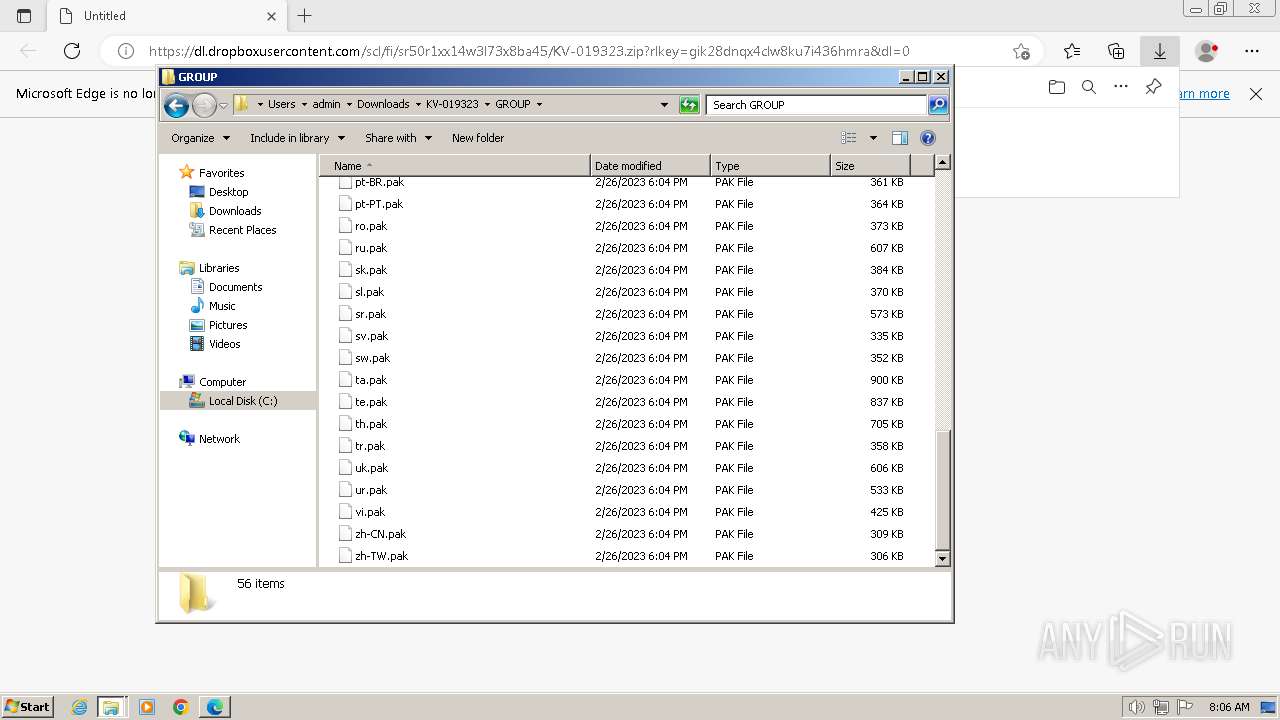This screenshot has height=720, width=1280.
Task: Open Internet Explorer from taskbar
Action: (x=80, y=707)
